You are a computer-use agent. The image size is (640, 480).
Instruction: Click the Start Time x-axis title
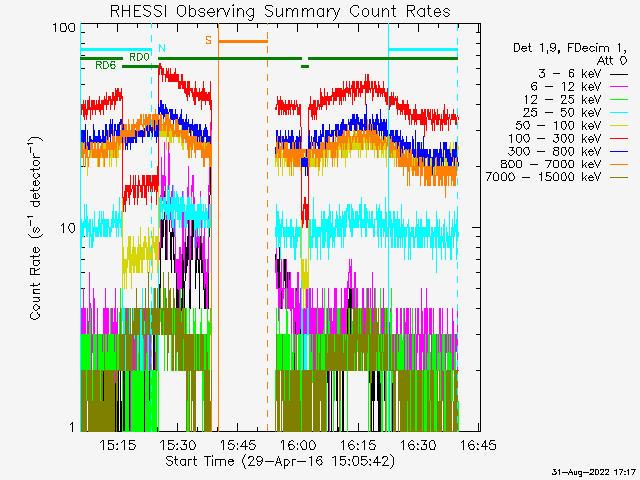click(280, 461)
